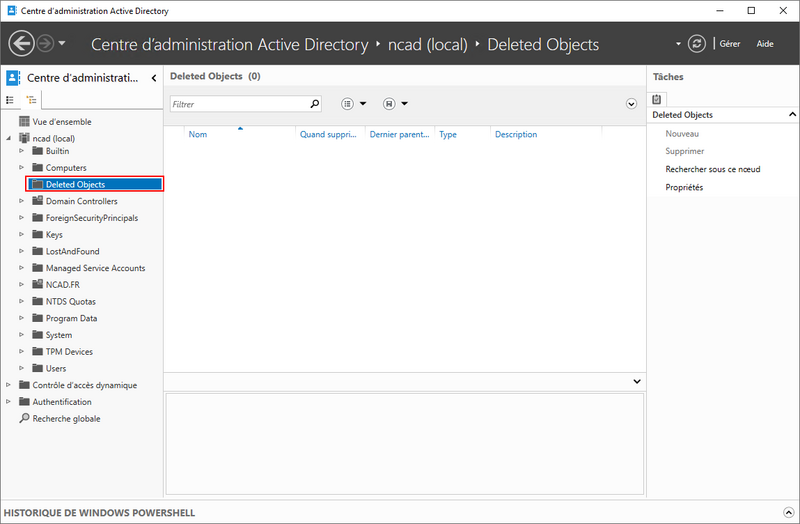Click the refresh icon in the header
This screenshot has width=800, height=524.
click(697, 44)
